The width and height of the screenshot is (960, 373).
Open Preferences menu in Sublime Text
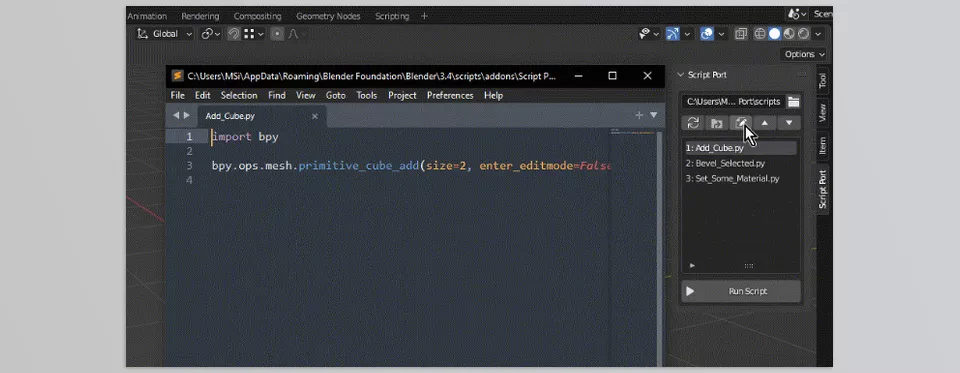coord(450,96)
